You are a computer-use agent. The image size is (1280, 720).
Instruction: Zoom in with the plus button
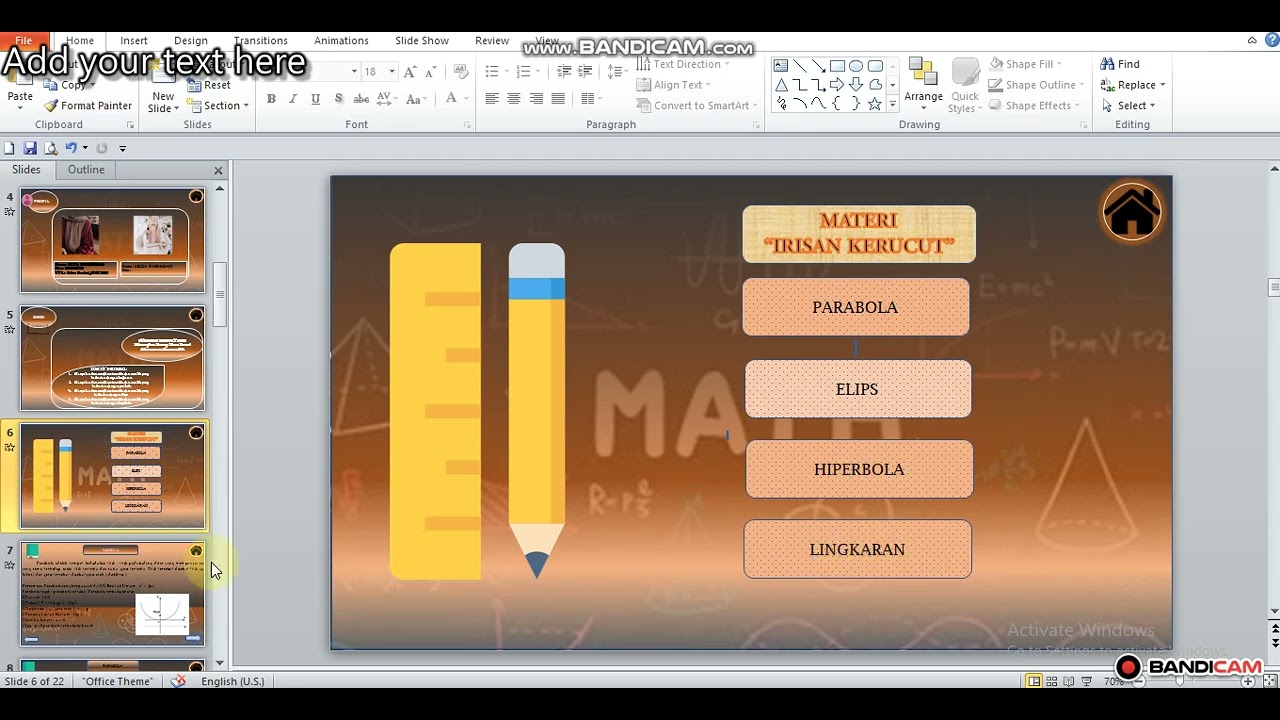tap(1248, 681)
